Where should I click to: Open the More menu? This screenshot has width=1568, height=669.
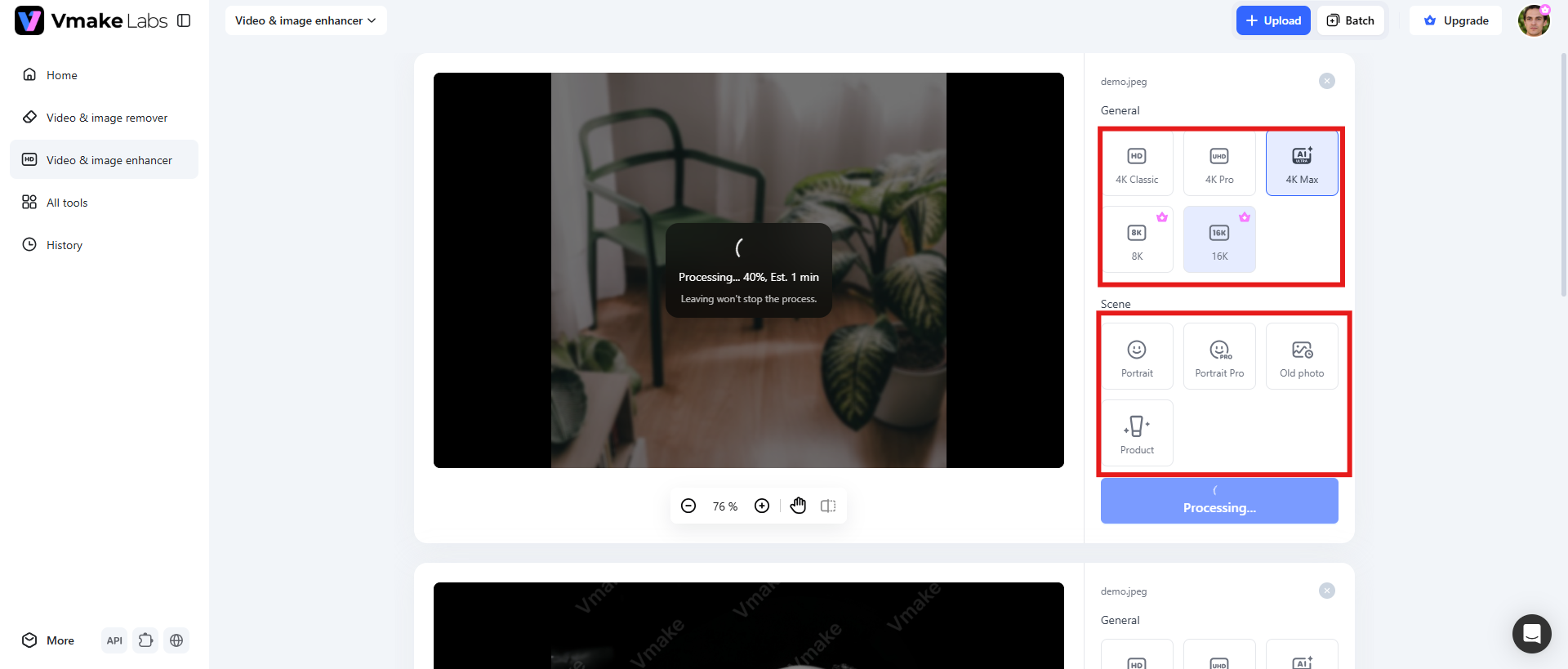(48, 640)
